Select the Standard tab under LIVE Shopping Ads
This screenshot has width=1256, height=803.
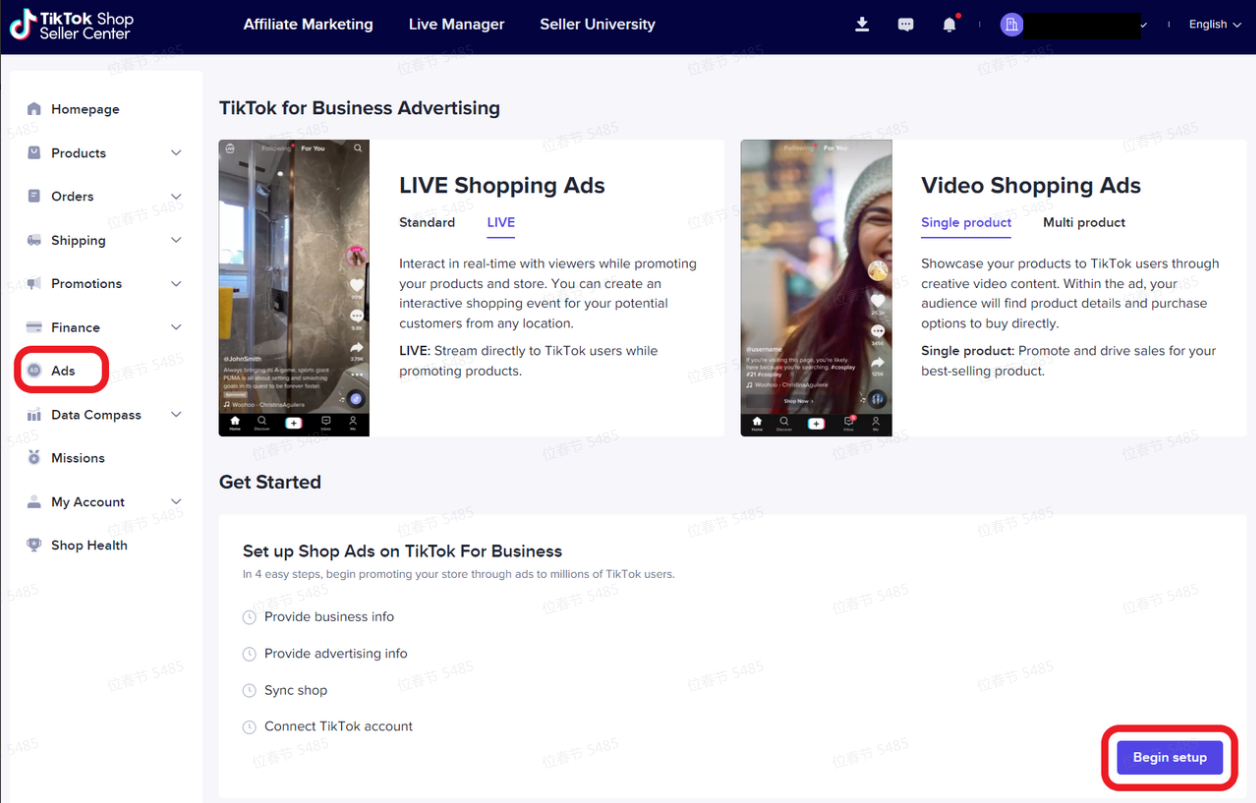(427, 222)
